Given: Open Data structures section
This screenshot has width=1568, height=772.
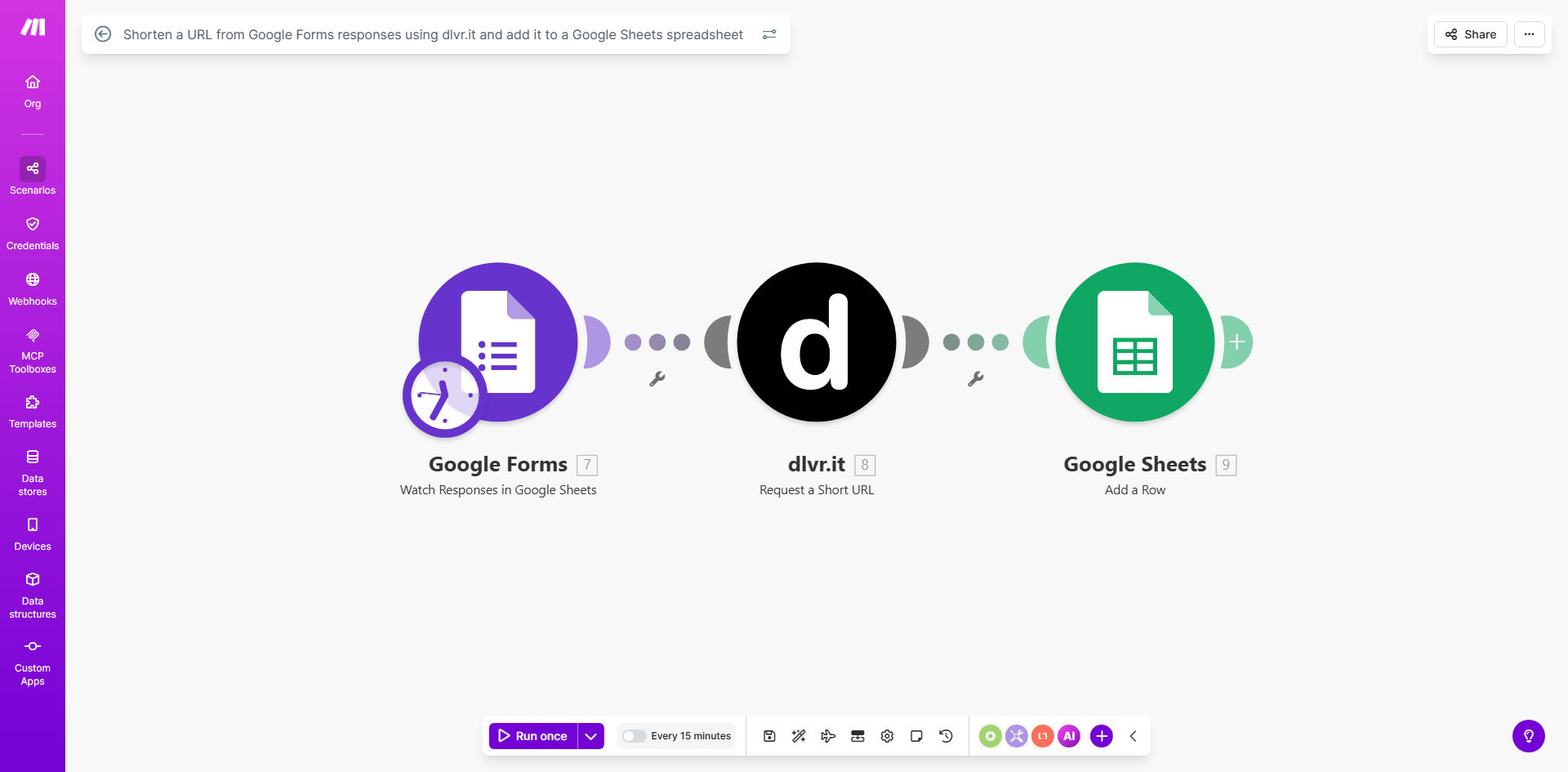Looking at the screenshot, I should 33,595.
